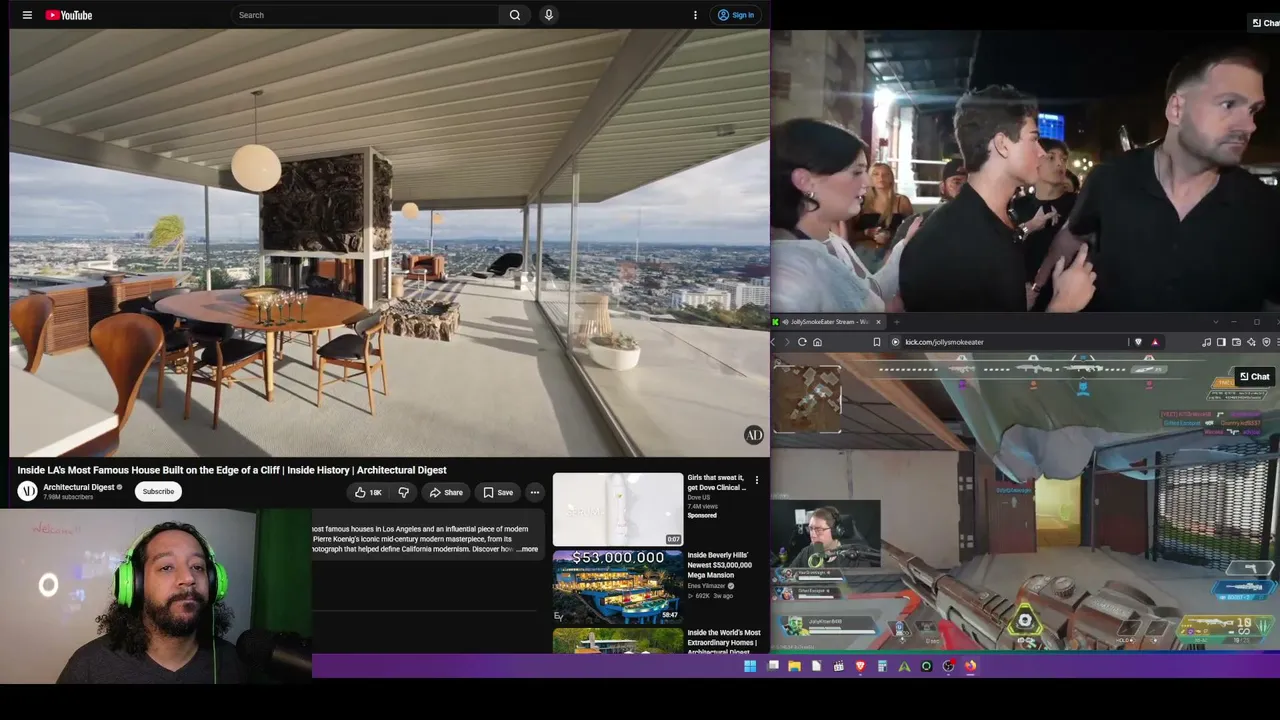Click the main video player

click(390, 243)
